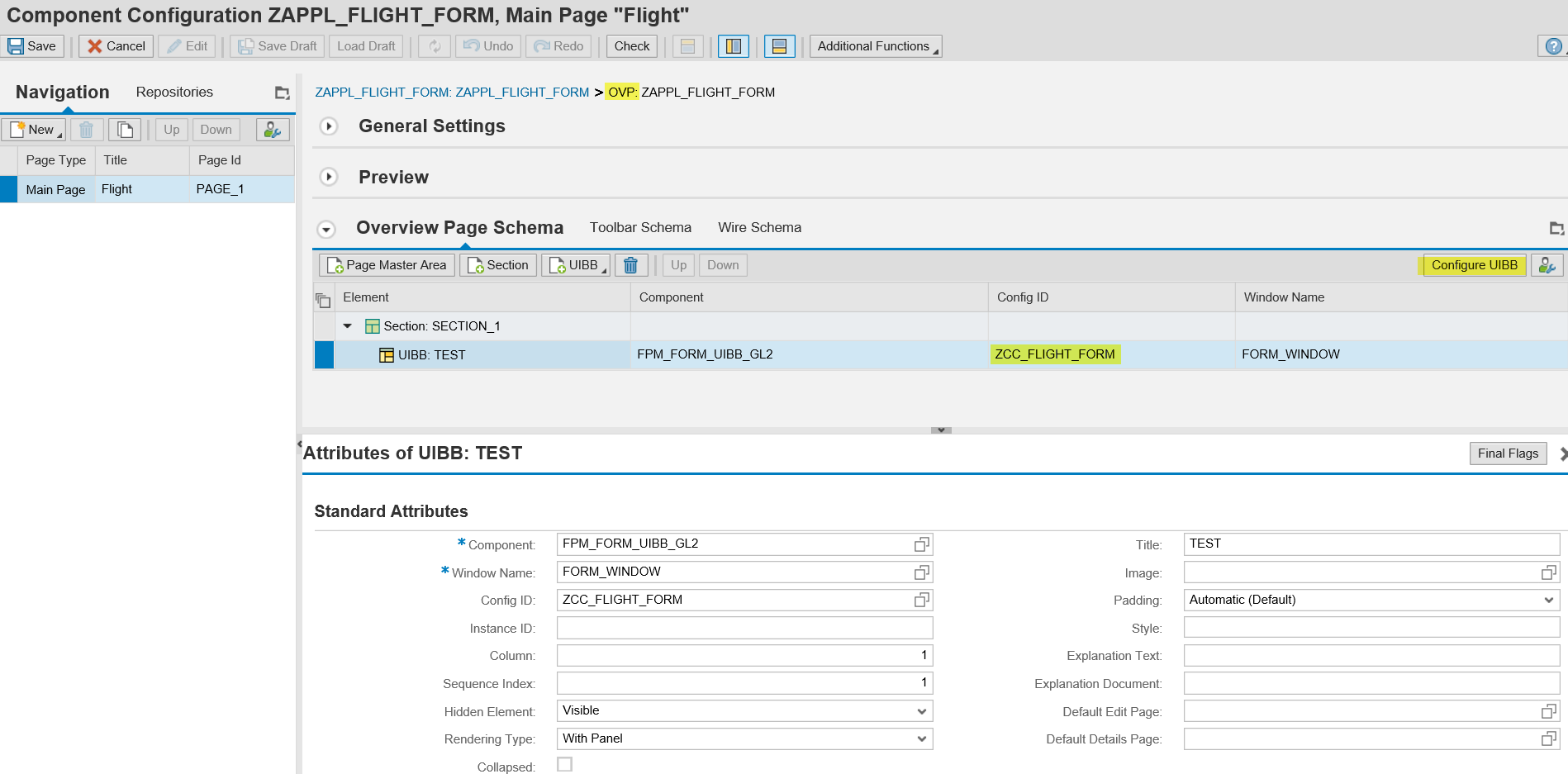
Task: Toggle the Collapsed checkbox
Action: coord(564,764)
